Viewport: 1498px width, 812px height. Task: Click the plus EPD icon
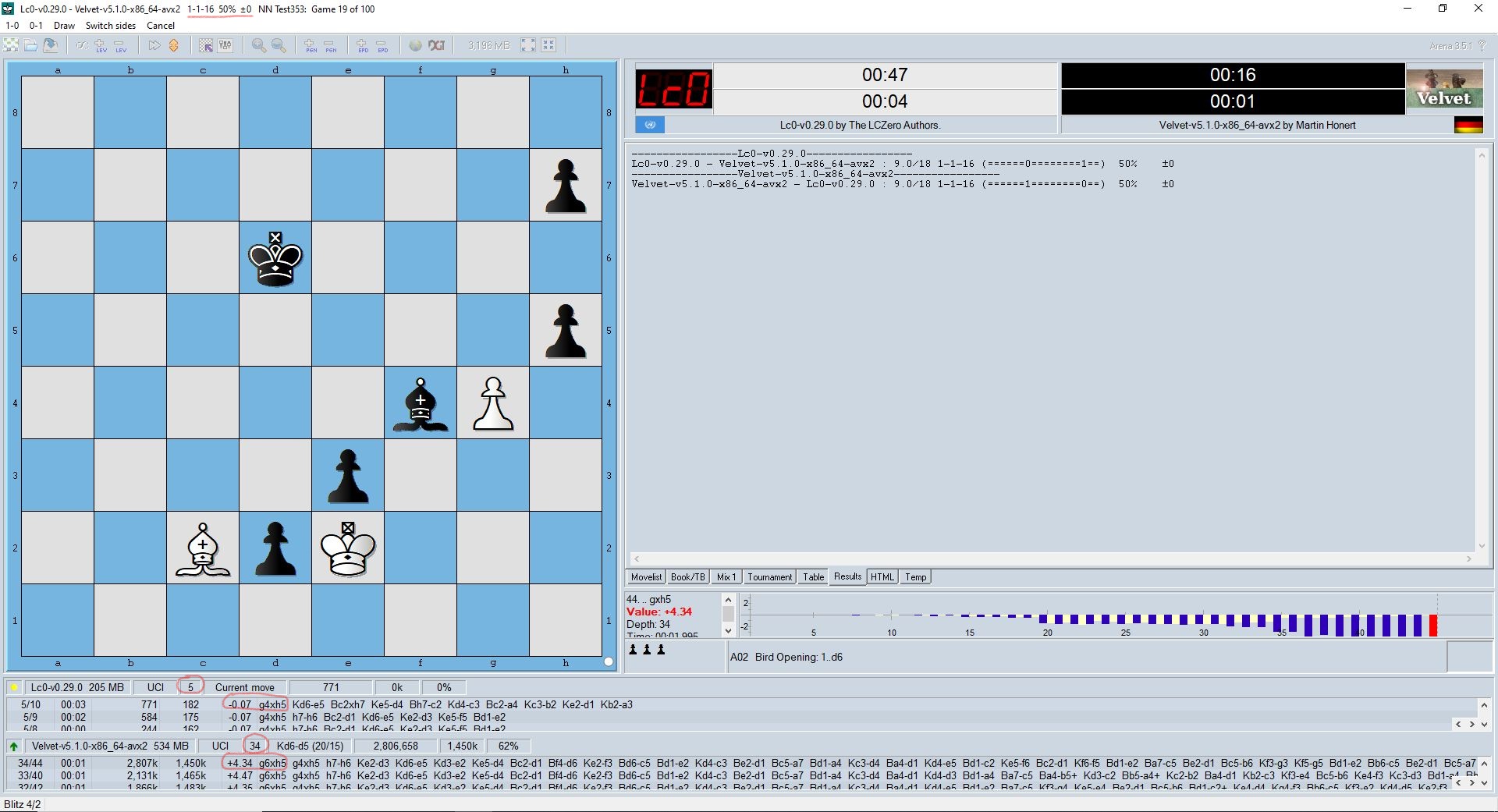(x=363, y=45)
